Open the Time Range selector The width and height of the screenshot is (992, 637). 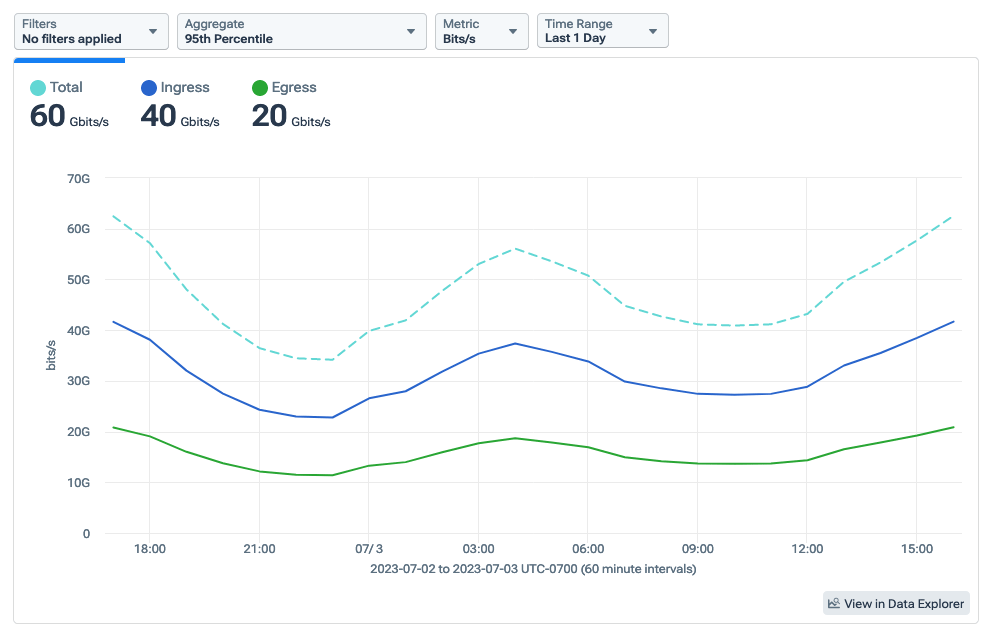[602, 31]
